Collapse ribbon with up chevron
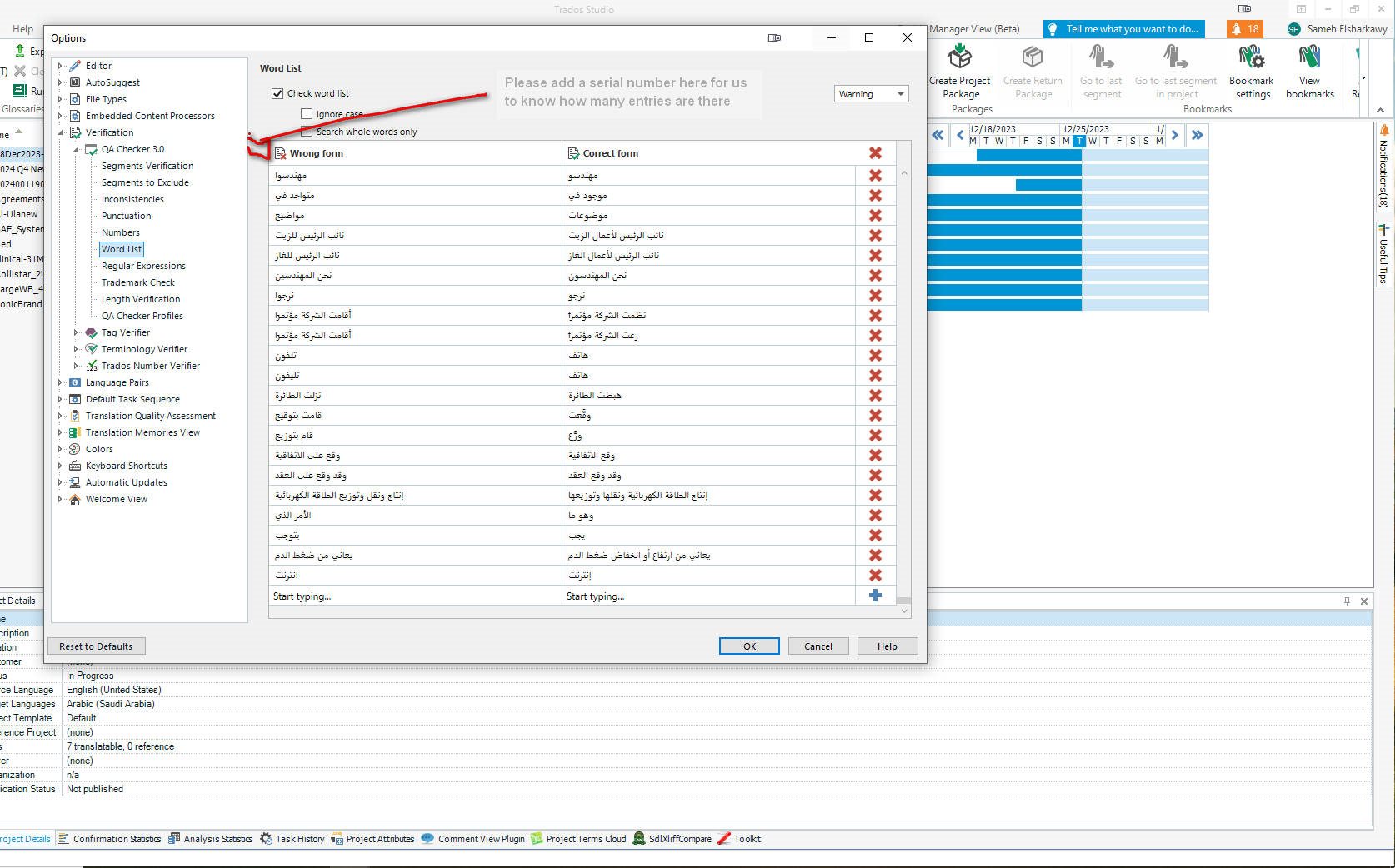The image size is (1395, 868). [1380, 110]
